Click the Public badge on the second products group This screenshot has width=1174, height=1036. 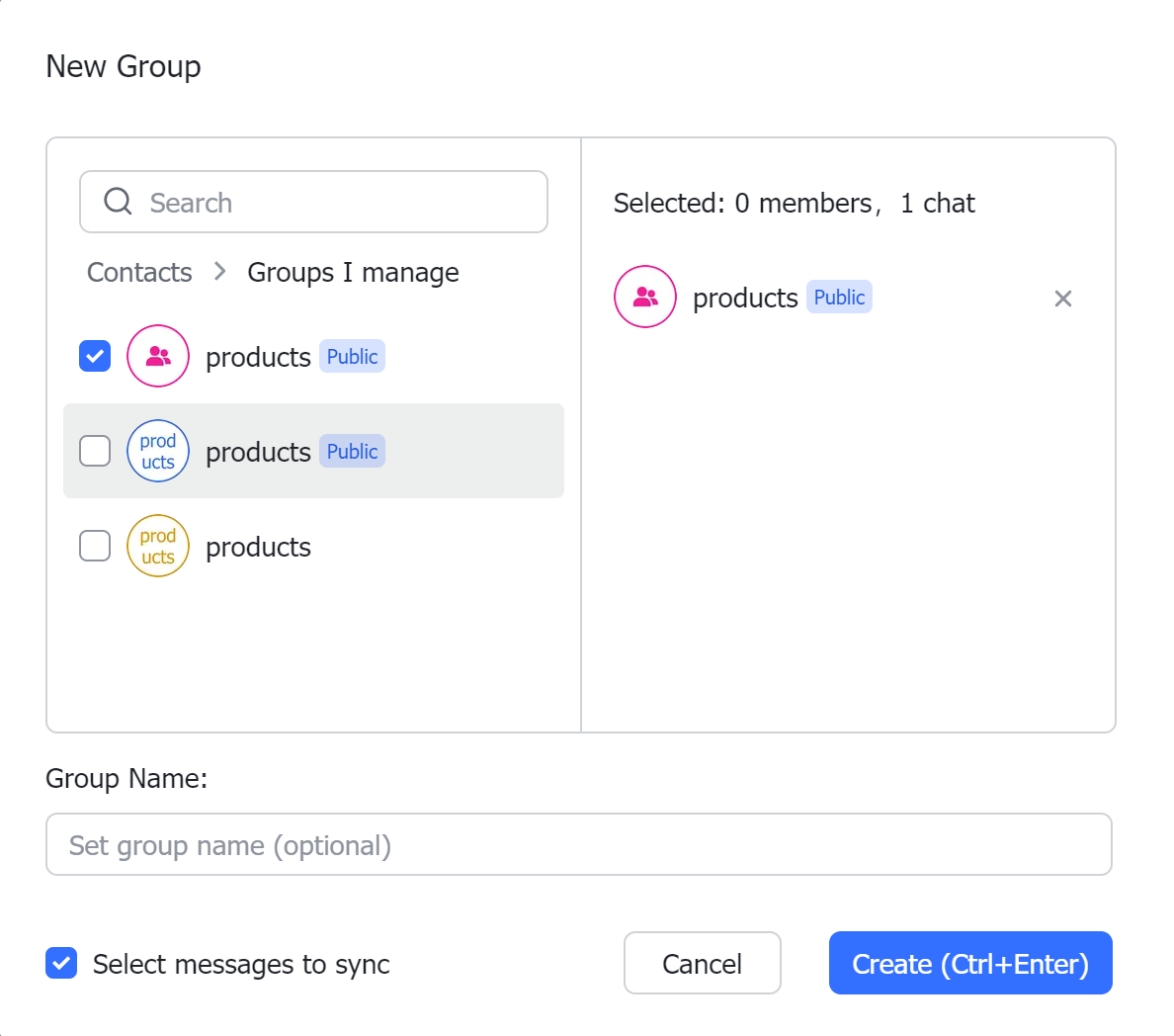pyautogui.click(x=352, y=451)
